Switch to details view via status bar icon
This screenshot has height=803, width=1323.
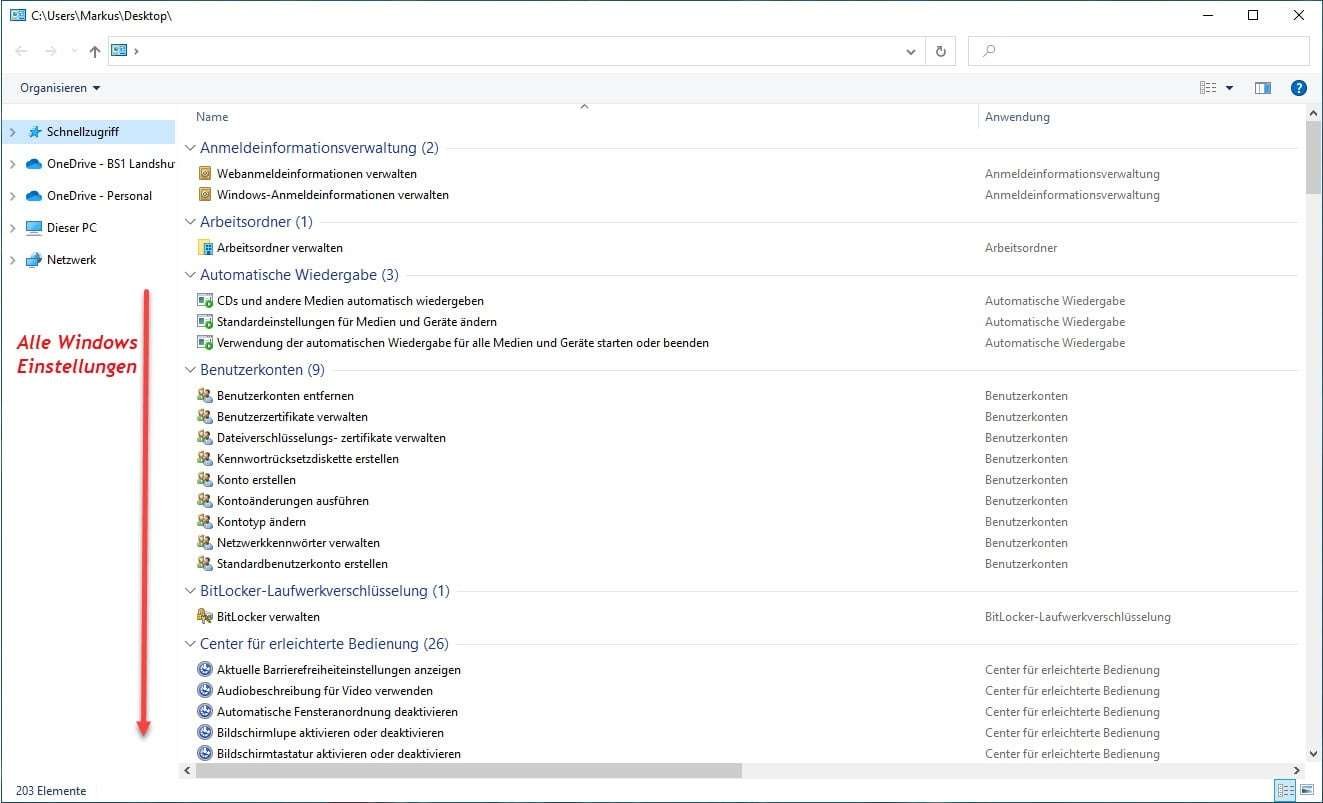click(1285, 790)
